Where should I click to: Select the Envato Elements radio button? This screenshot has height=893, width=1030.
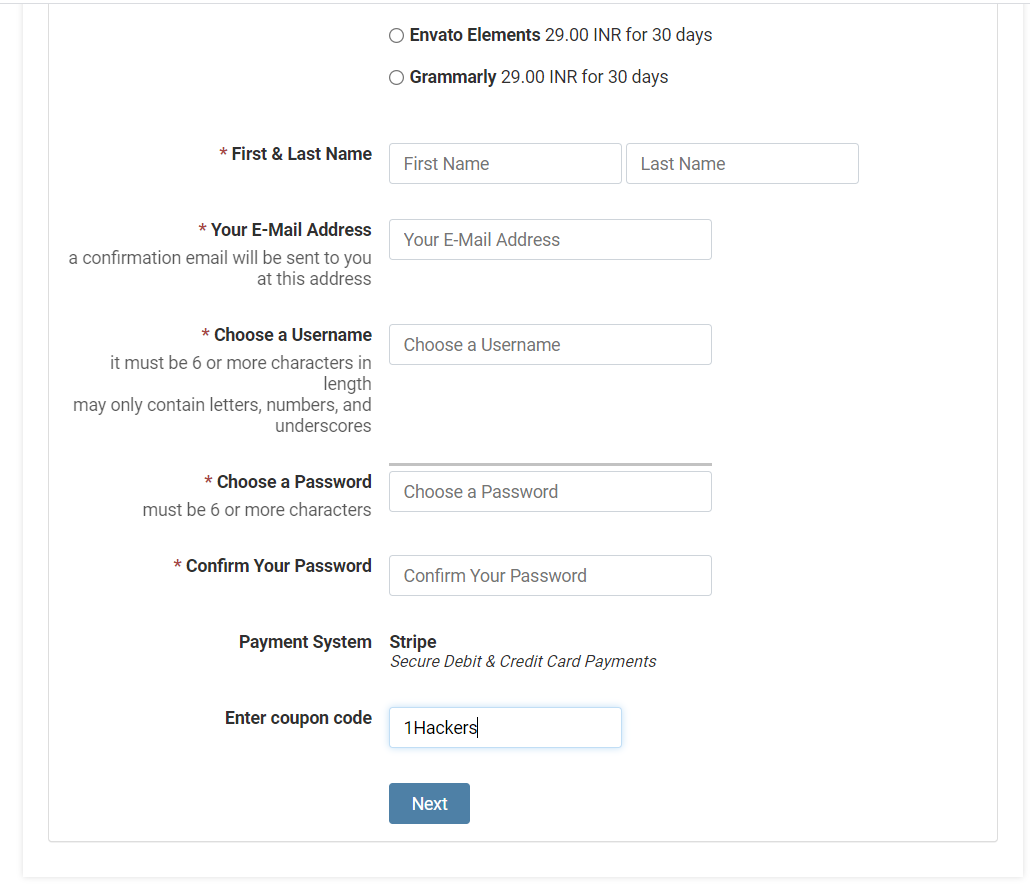pos(396,36)
